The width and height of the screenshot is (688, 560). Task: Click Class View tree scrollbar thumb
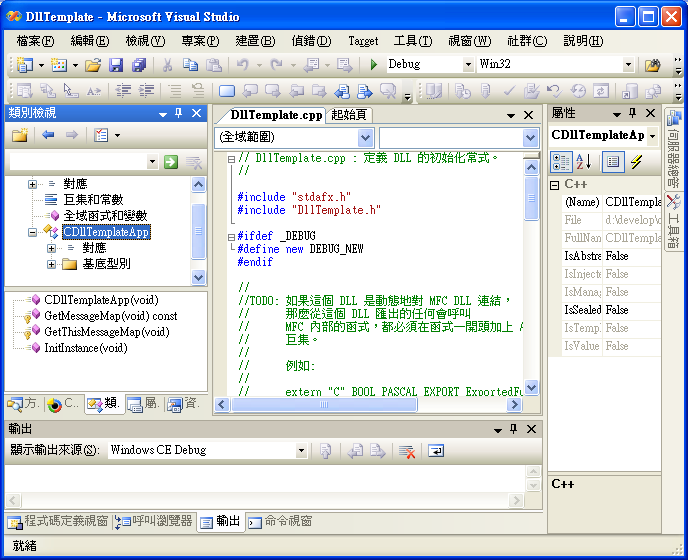point(198,231)
